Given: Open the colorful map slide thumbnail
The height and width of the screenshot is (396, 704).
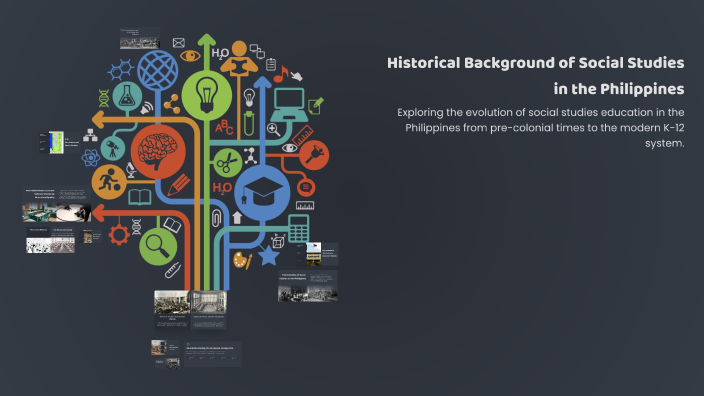Looking at the screenshot, I should 59,143.
